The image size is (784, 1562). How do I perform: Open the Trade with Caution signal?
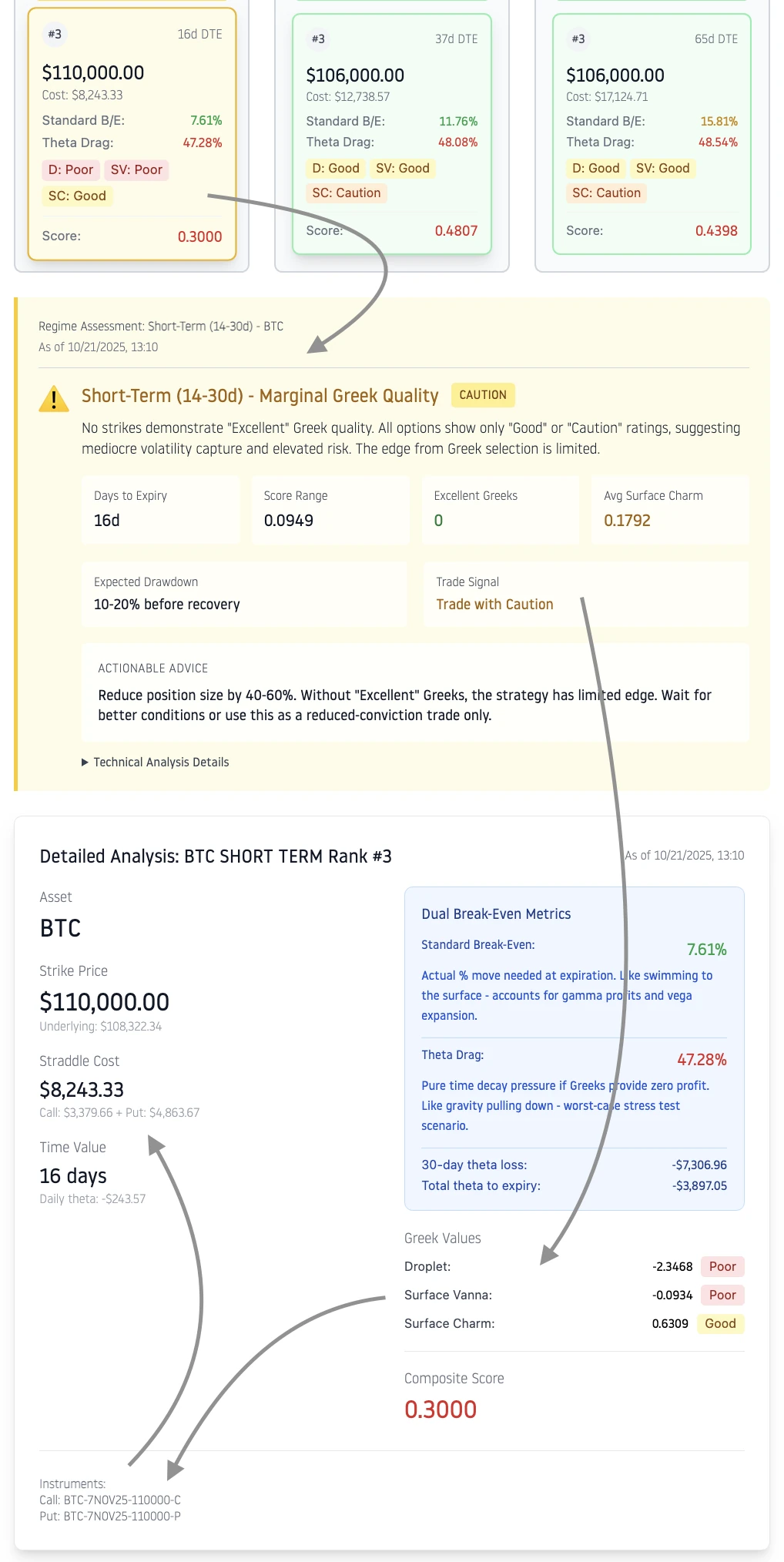[494, 604]
